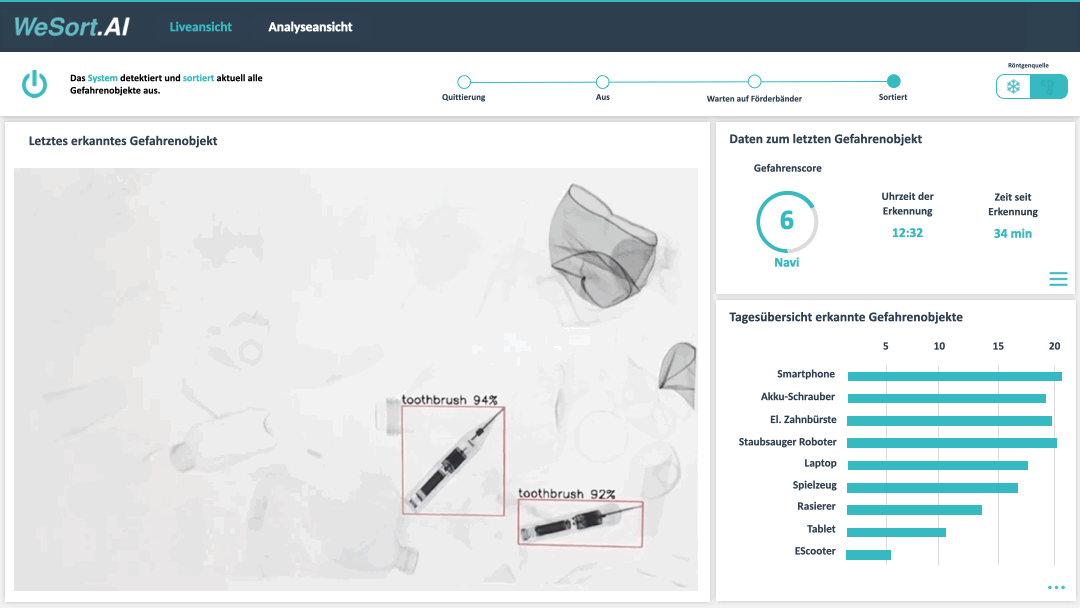Screen dimensions: 1080x608
Task: Toggle the Warten auf Förderbänder step
Action: [x=754, y=82]
